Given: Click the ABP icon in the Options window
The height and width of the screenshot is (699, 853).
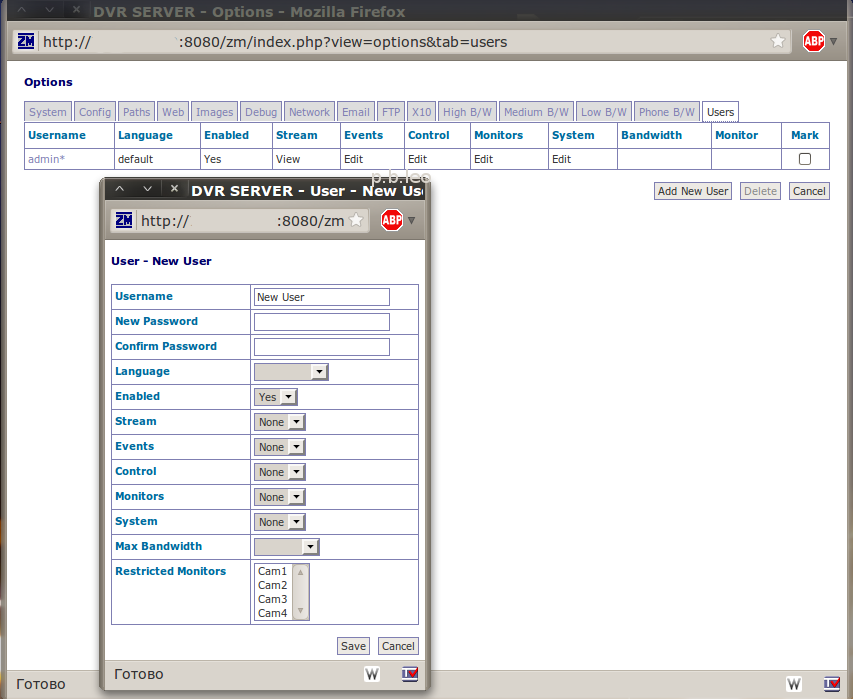Looking at the screenshot, I should (813, 41).
